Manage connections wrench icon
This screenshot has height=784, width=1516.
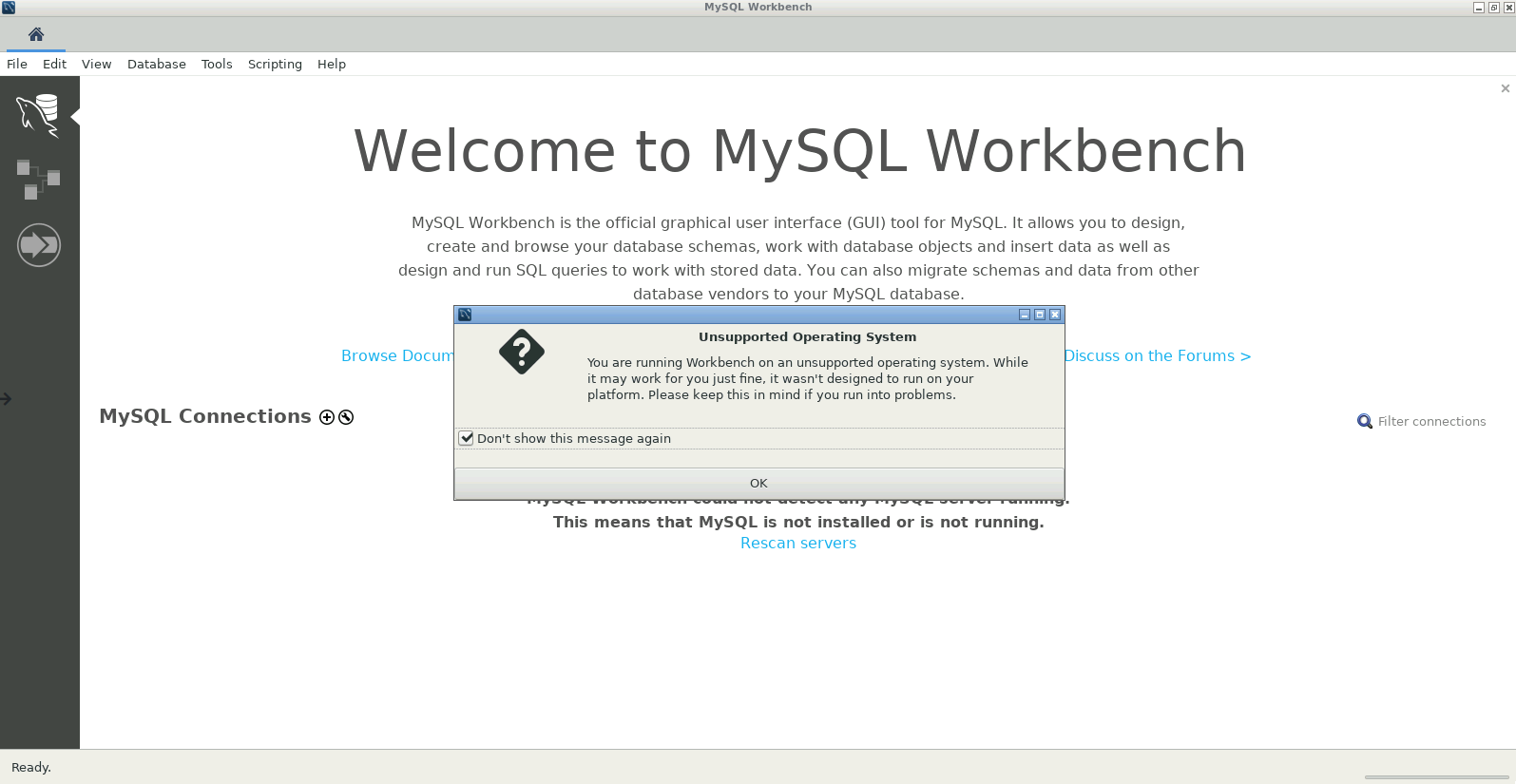coord(346,417)
